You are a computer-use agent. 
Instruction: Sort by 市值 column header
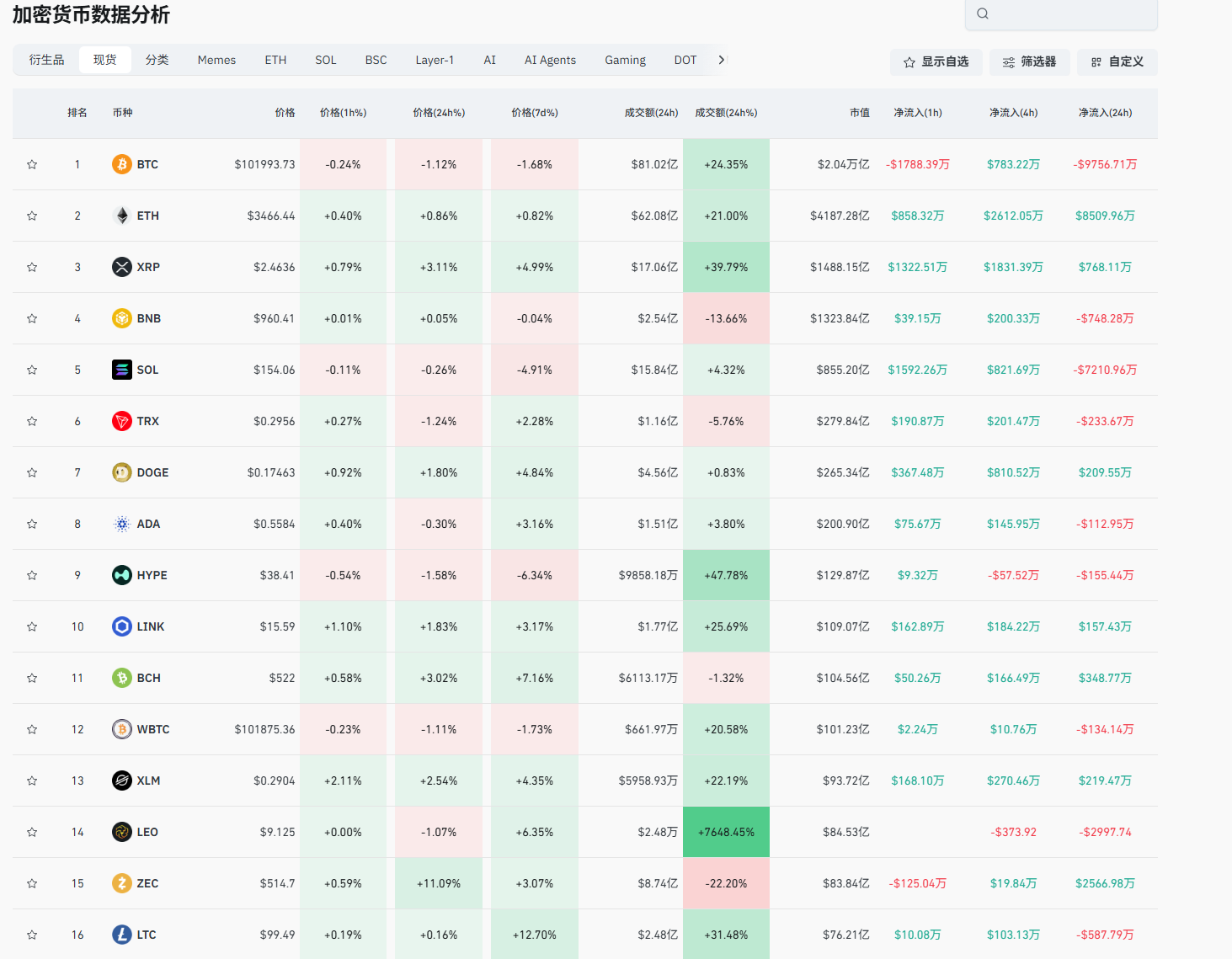tap(859, 113)
